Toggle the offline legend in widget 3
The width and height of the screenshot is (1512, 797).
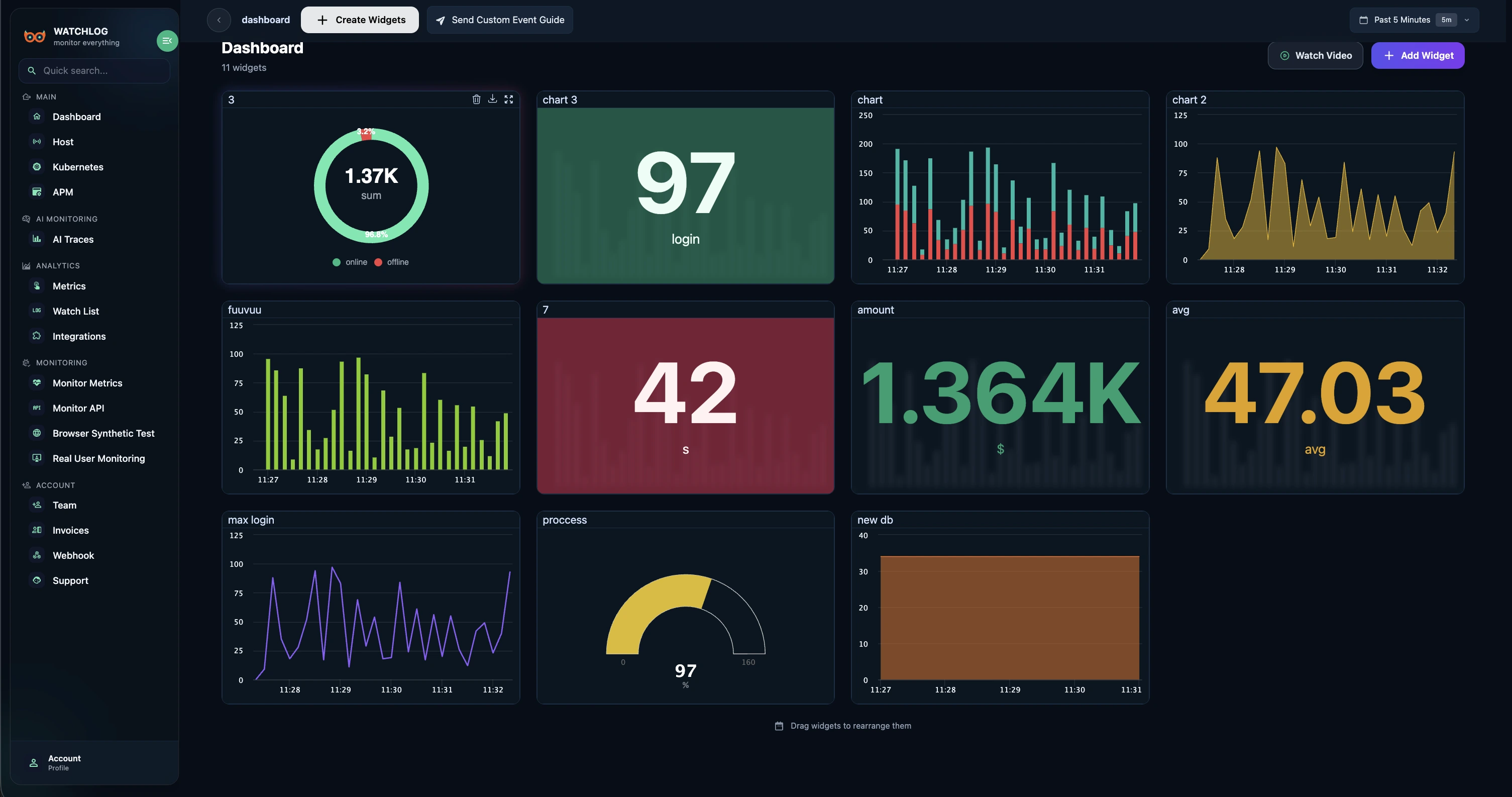[x=391, y=262]
